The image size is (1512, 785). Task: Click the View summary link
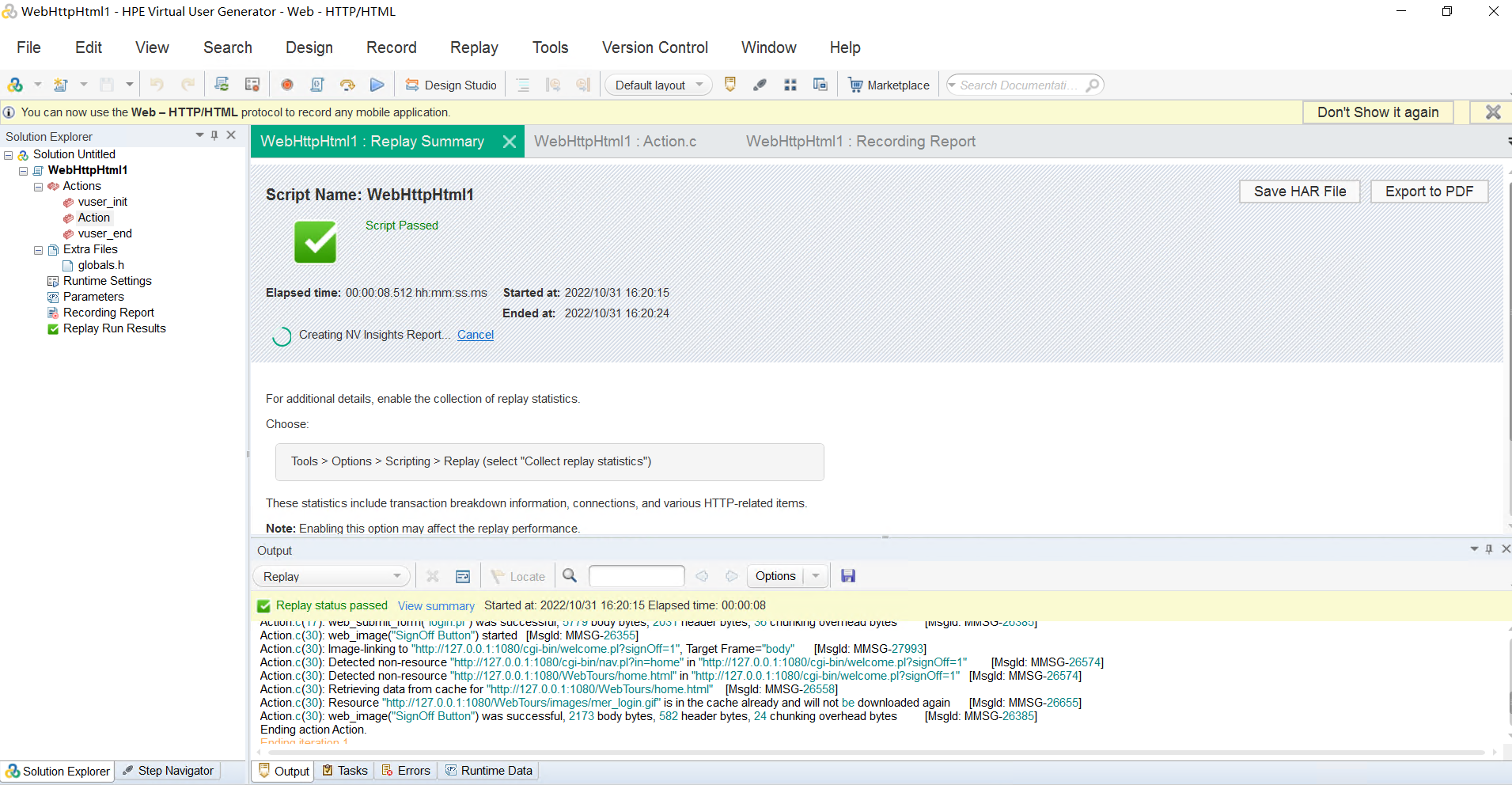point(436,606)
